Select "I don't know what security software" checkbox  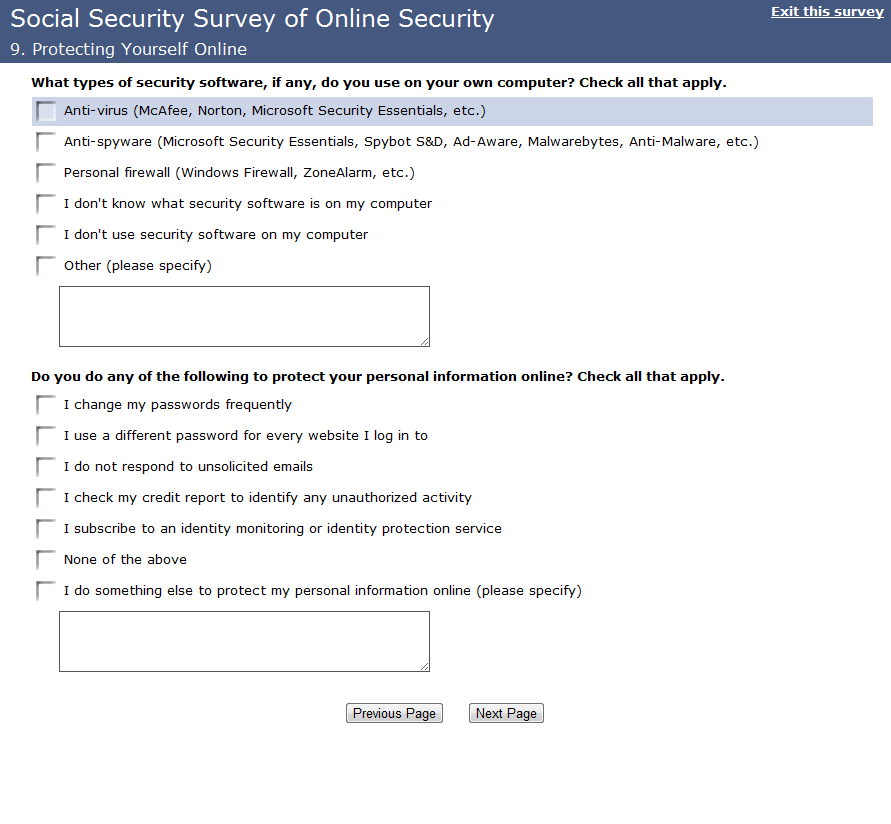46,204
